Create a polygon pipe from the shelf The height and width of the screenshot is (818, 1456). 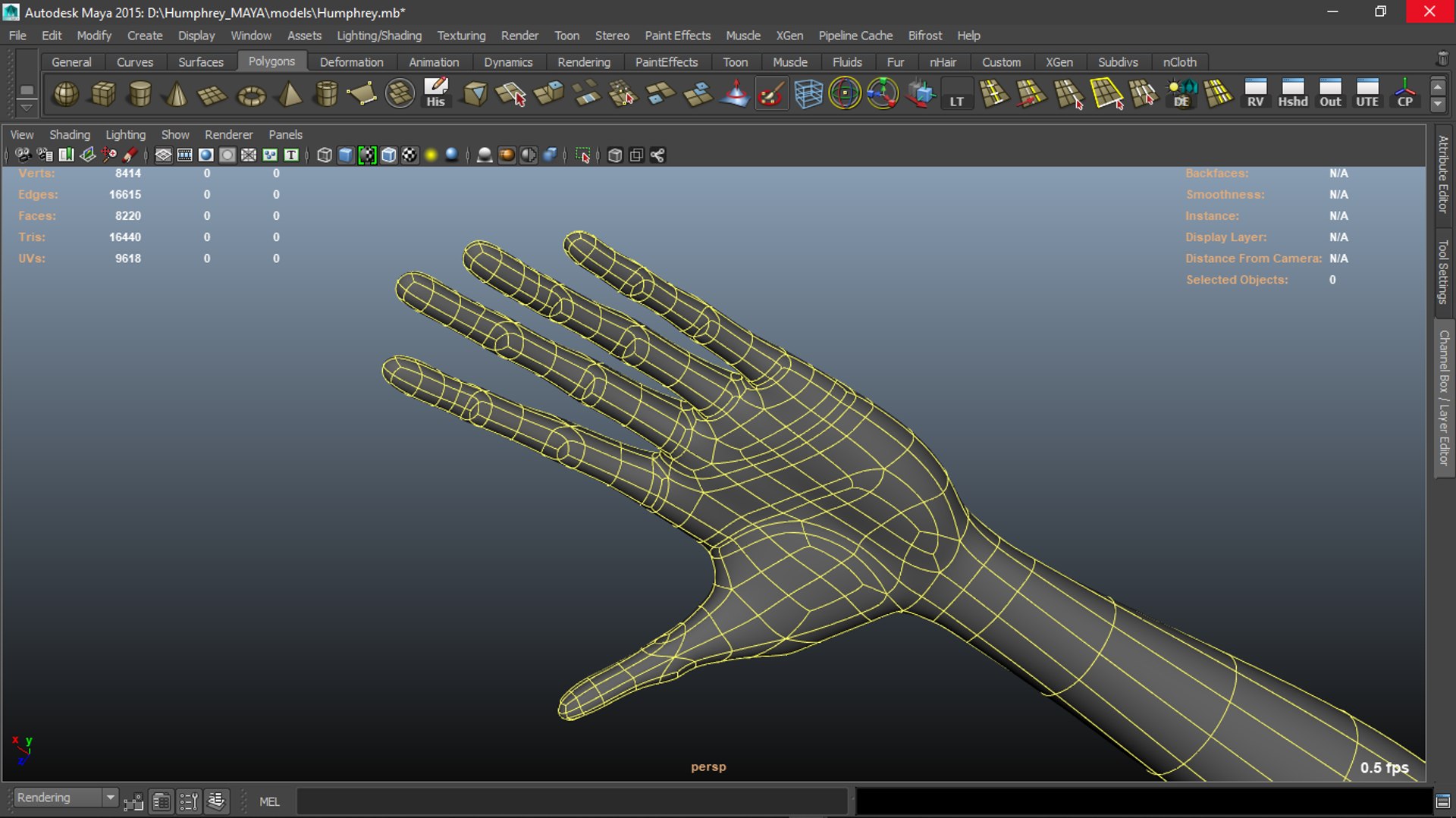[326, 94]
